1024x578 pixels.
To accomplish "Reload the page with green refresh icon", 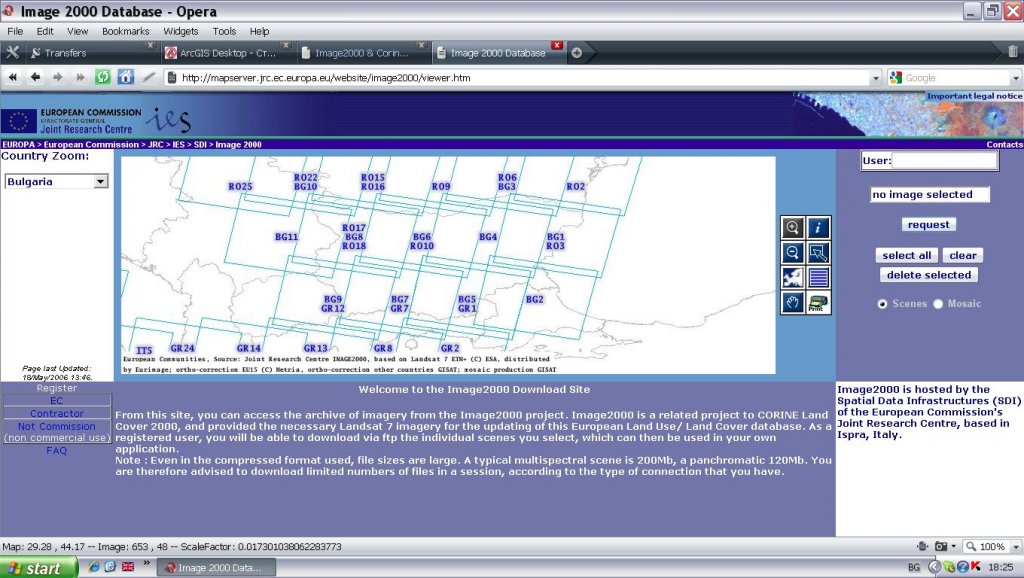I will click(103, 77).
